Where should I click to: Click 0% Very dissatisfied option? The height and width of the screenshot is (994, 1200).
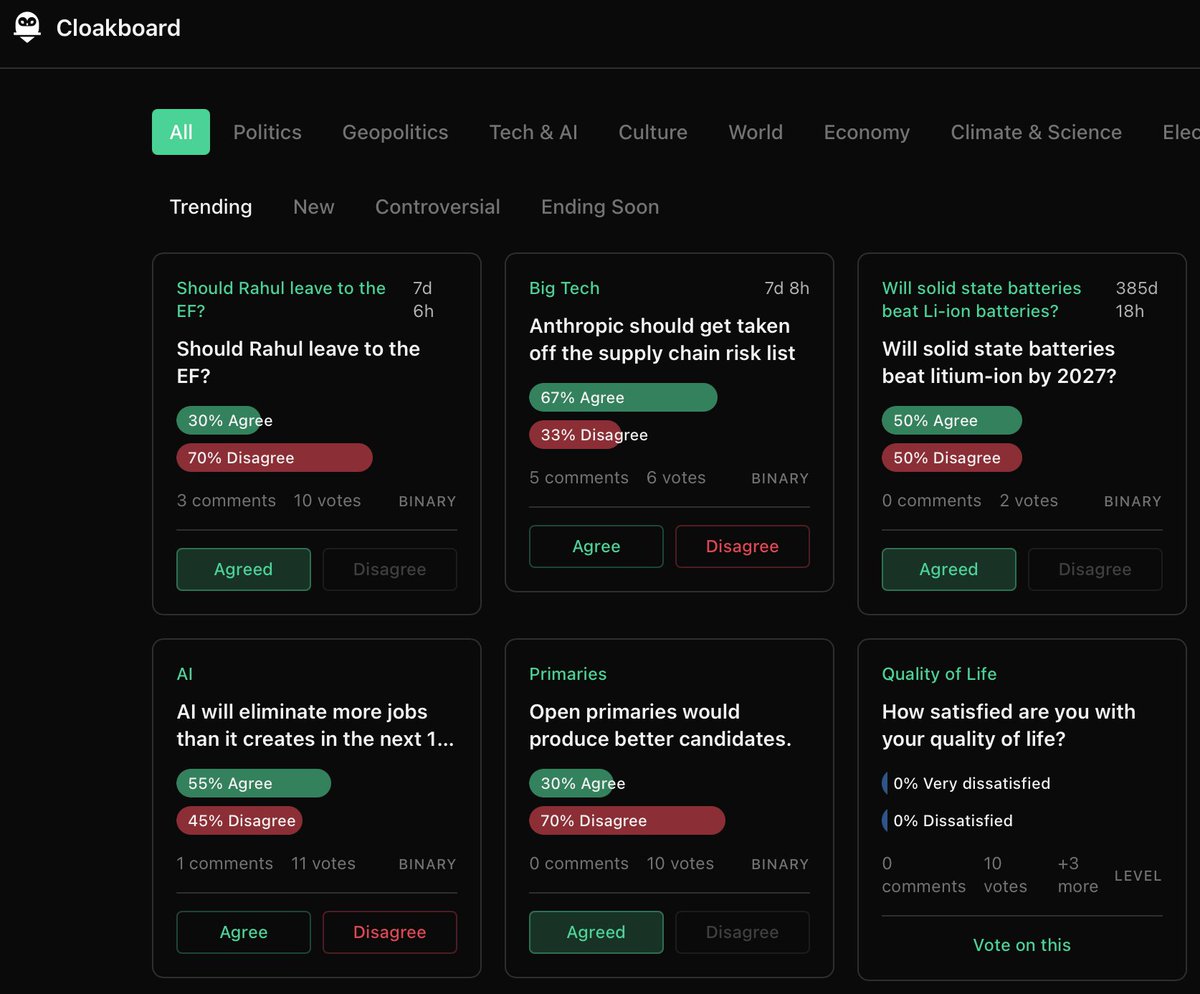pos(966,783)
